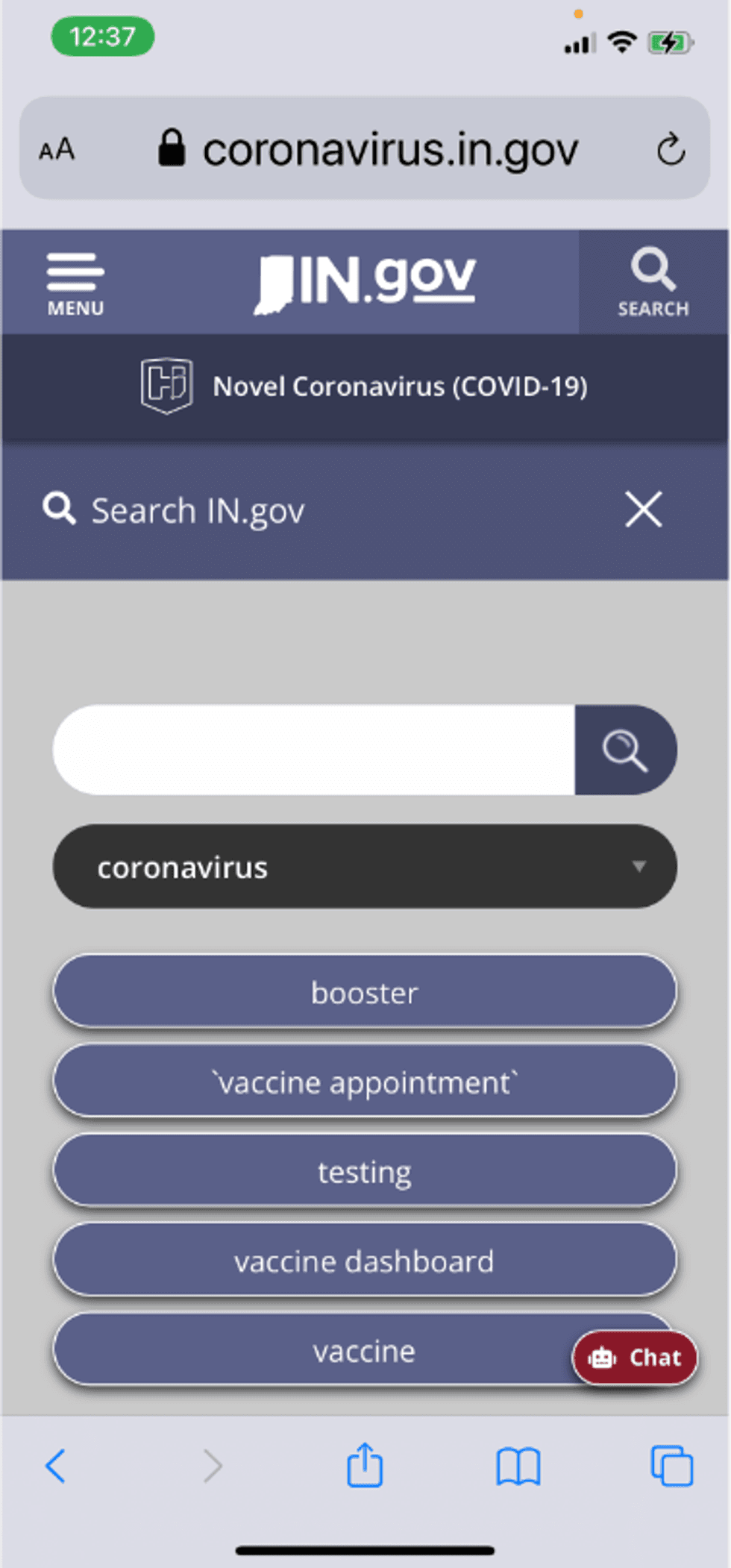Image resolution: width=731 pixels, height=1568 pixels.
Task: Open the Chat robot button
Action: (635, 1358)
